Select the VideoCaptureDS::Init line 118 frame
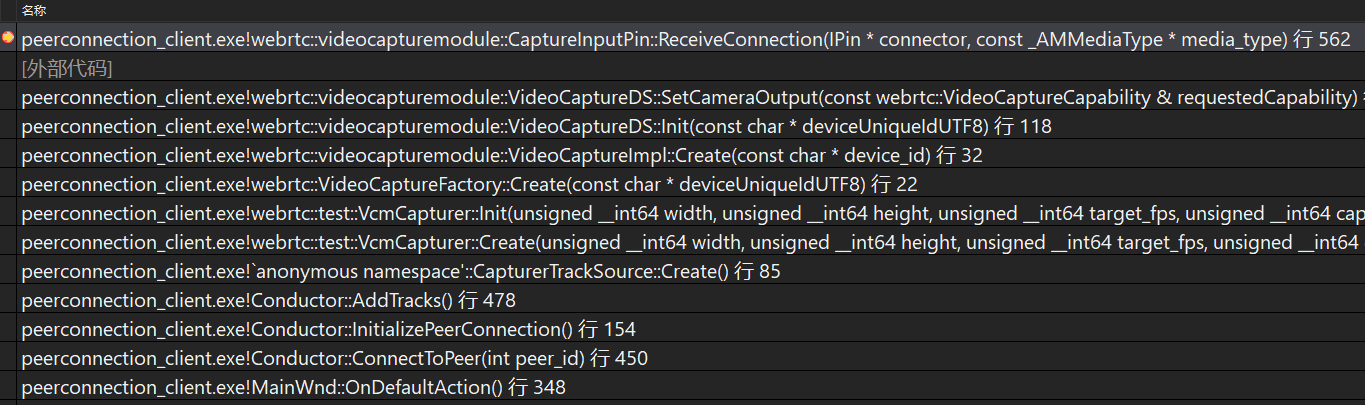Image resolution: width=1365 pixels, height=405 pixels. pos(535,127)
